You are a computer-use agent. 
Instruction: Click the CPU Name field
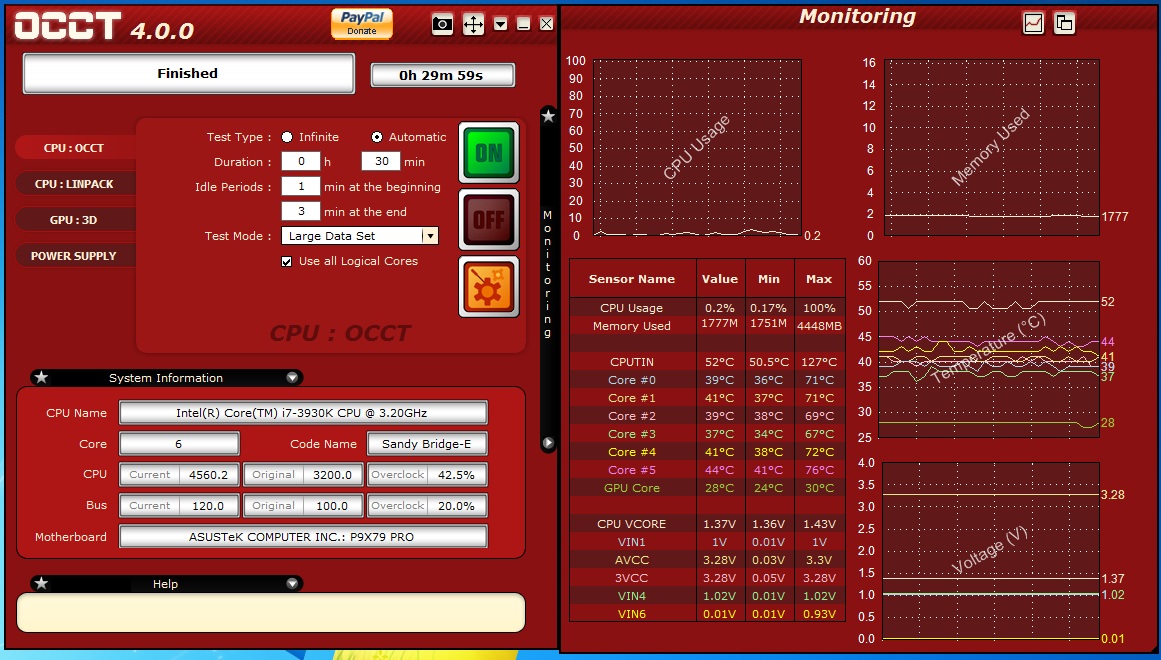(x=303, y=413)
